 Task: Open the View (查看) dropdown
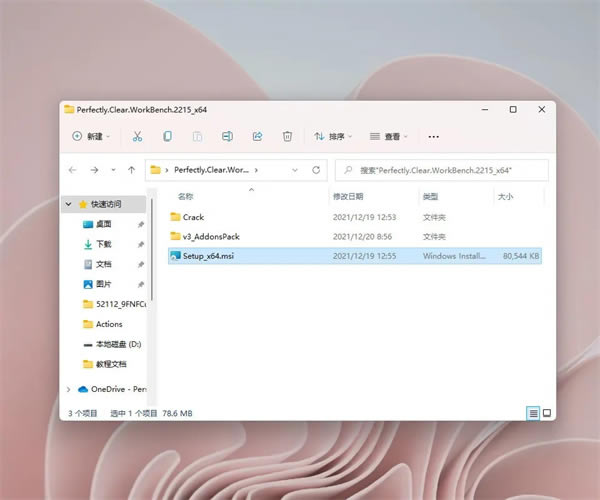coord(389,137)
